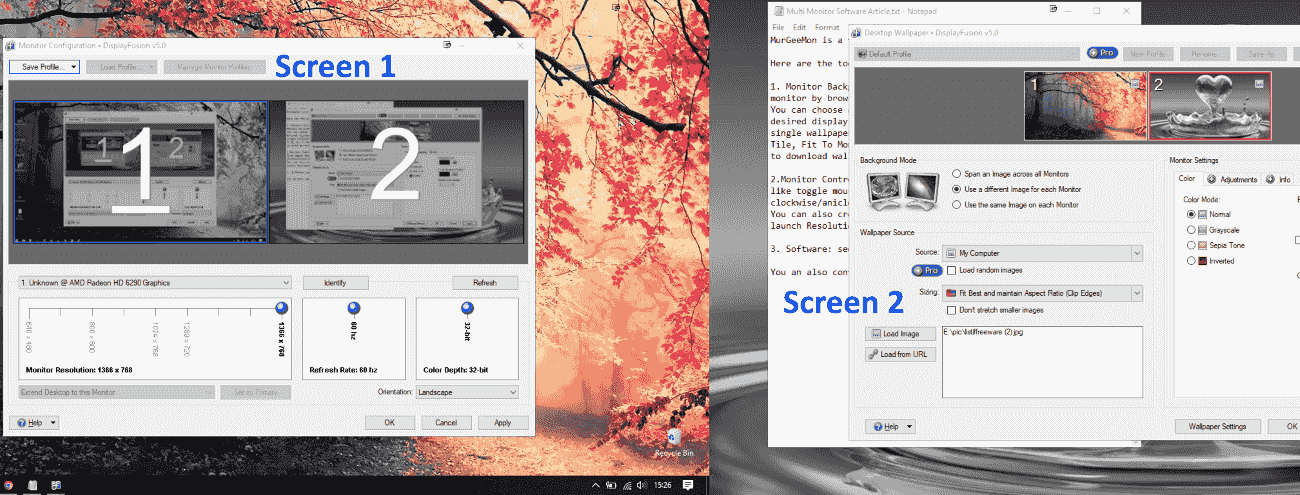
Task: Select monitor 2 in the Monitor Configuration layout
Action: 397,170
